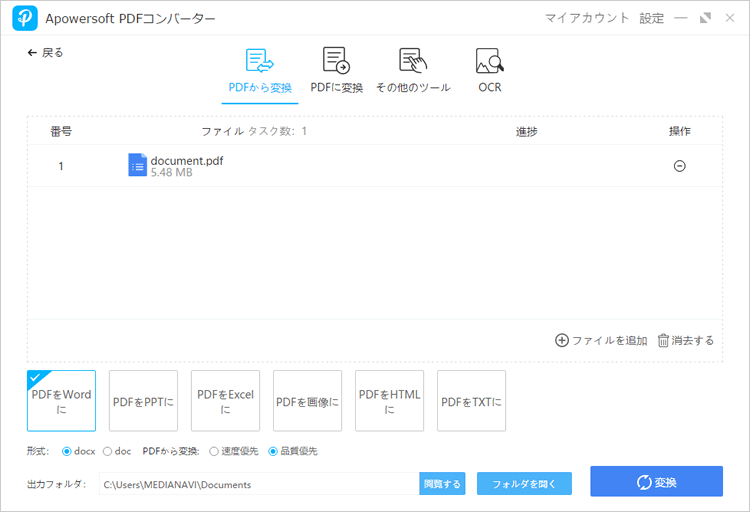Click the document.pdf file icon

(137, 165)
